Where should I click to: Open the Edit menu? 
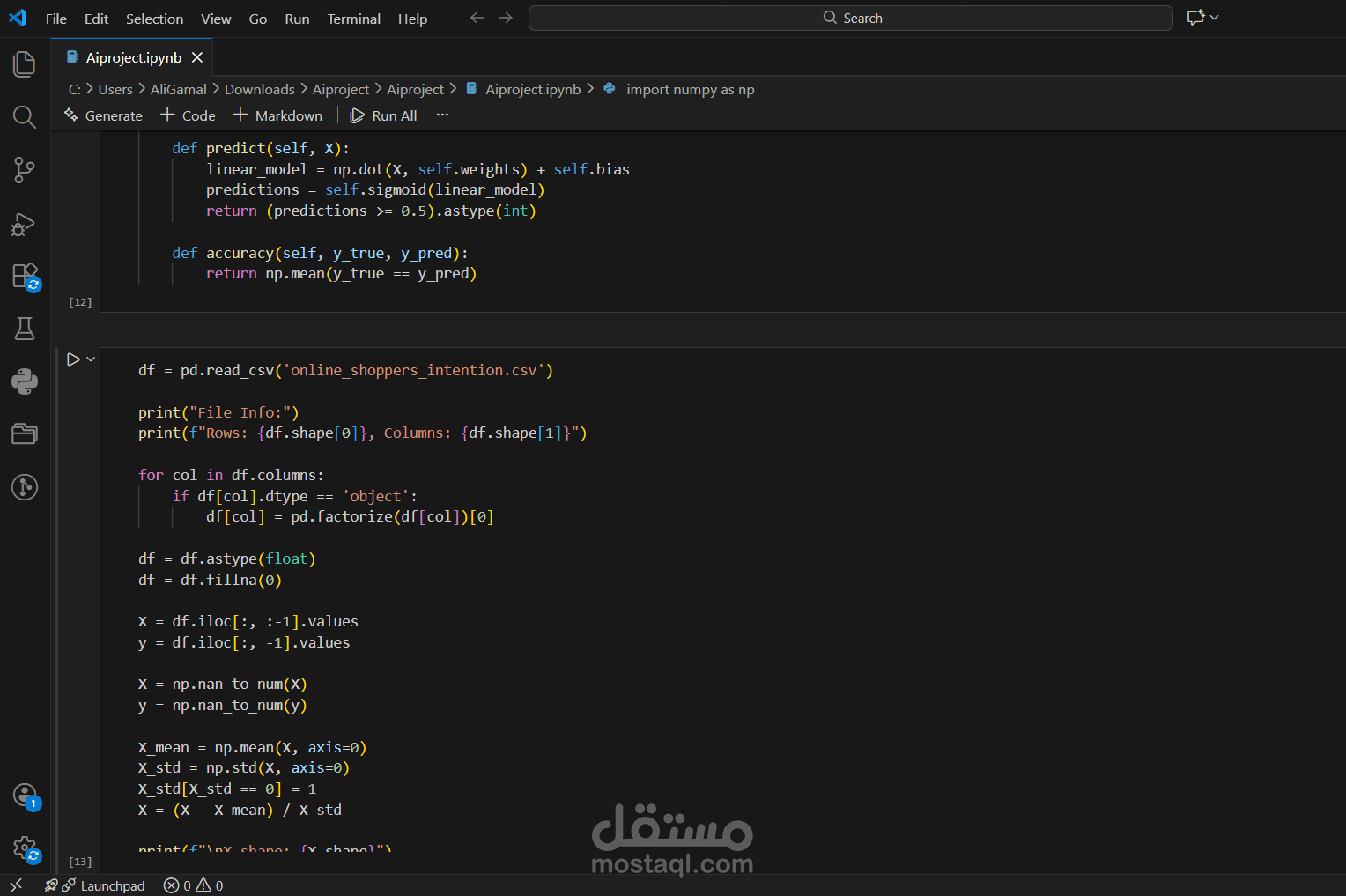pyautogui.click(x=96, y=19)
